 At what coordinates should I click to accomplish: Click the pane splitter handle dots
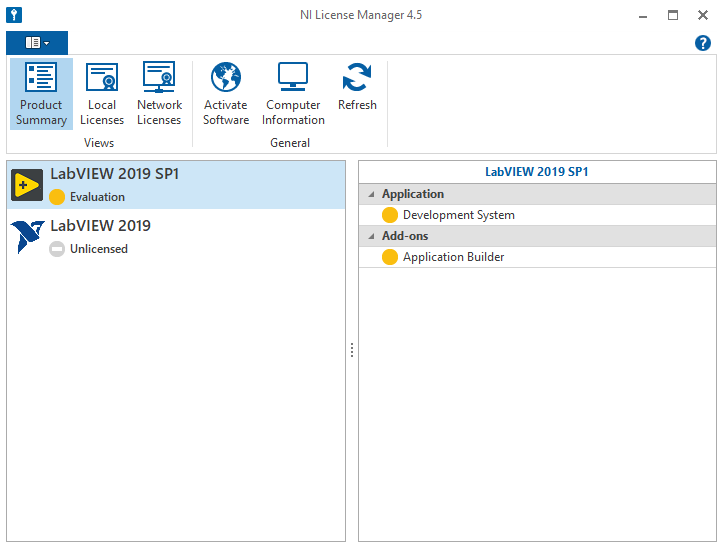352,350
